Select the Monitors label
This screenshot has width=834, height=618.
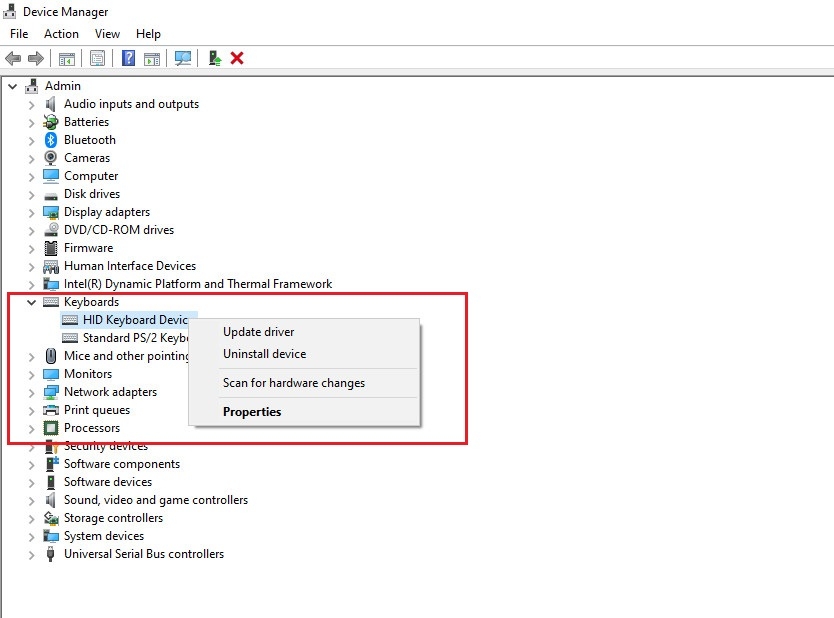pyautogui.click(x=88, y=374)
